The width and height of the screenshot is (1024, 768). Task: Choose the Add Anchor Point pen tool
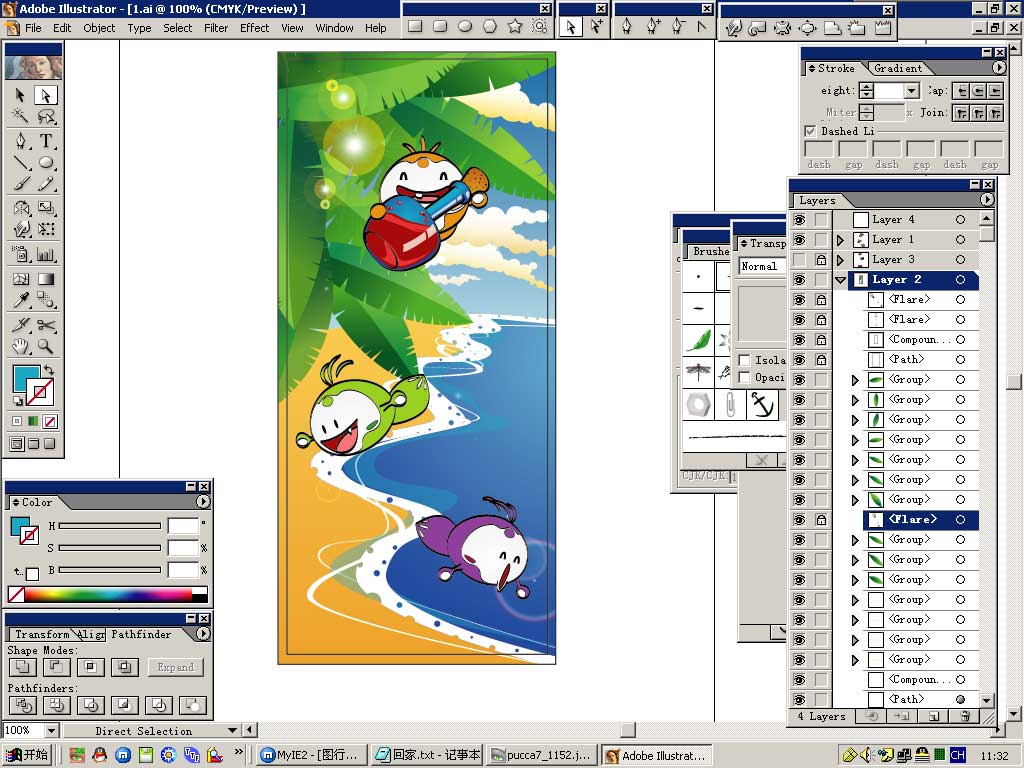click(x=652, y=27)
